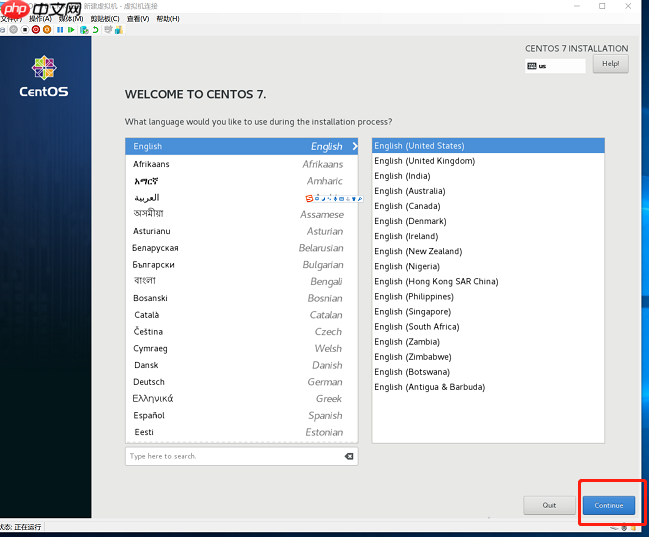Choose English (United States) locale
Viewport: 649px width, 537px height.
click(x=488, y=146)
